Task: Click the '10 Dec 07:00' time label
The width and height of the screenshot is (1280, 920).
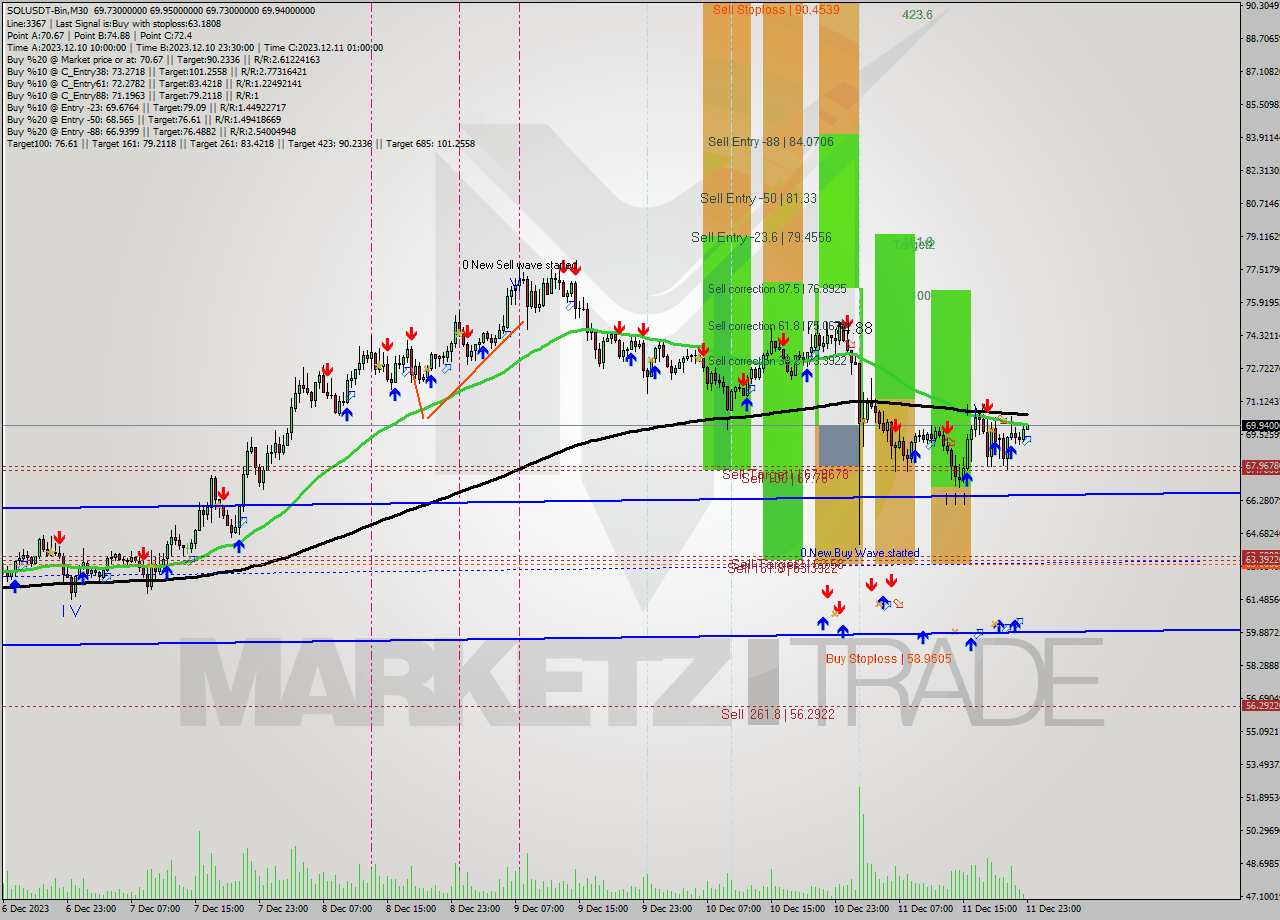Action: pos(733,909)
